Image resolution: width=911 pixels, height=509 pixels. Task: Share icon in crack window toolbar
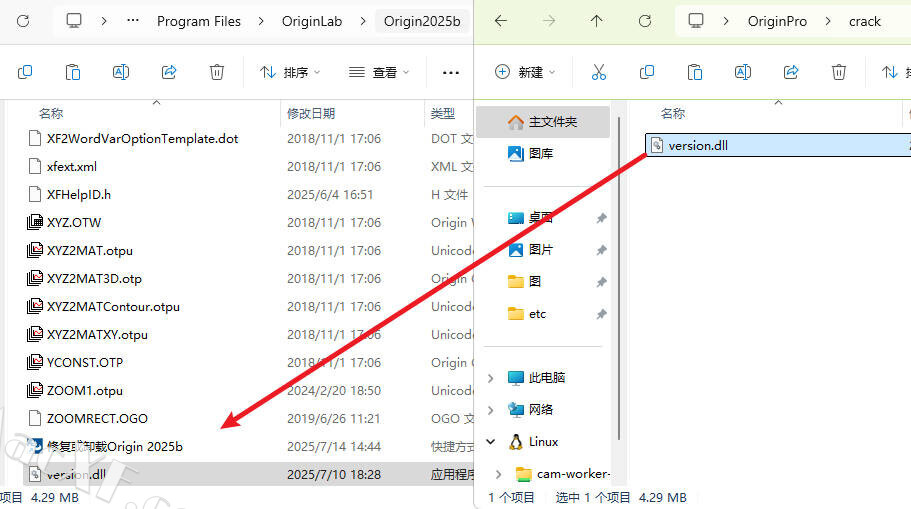791,72
